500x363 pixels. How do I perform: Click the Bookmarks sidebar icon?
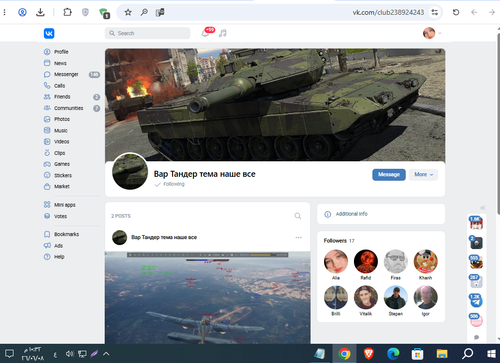(x=47, y=234)
